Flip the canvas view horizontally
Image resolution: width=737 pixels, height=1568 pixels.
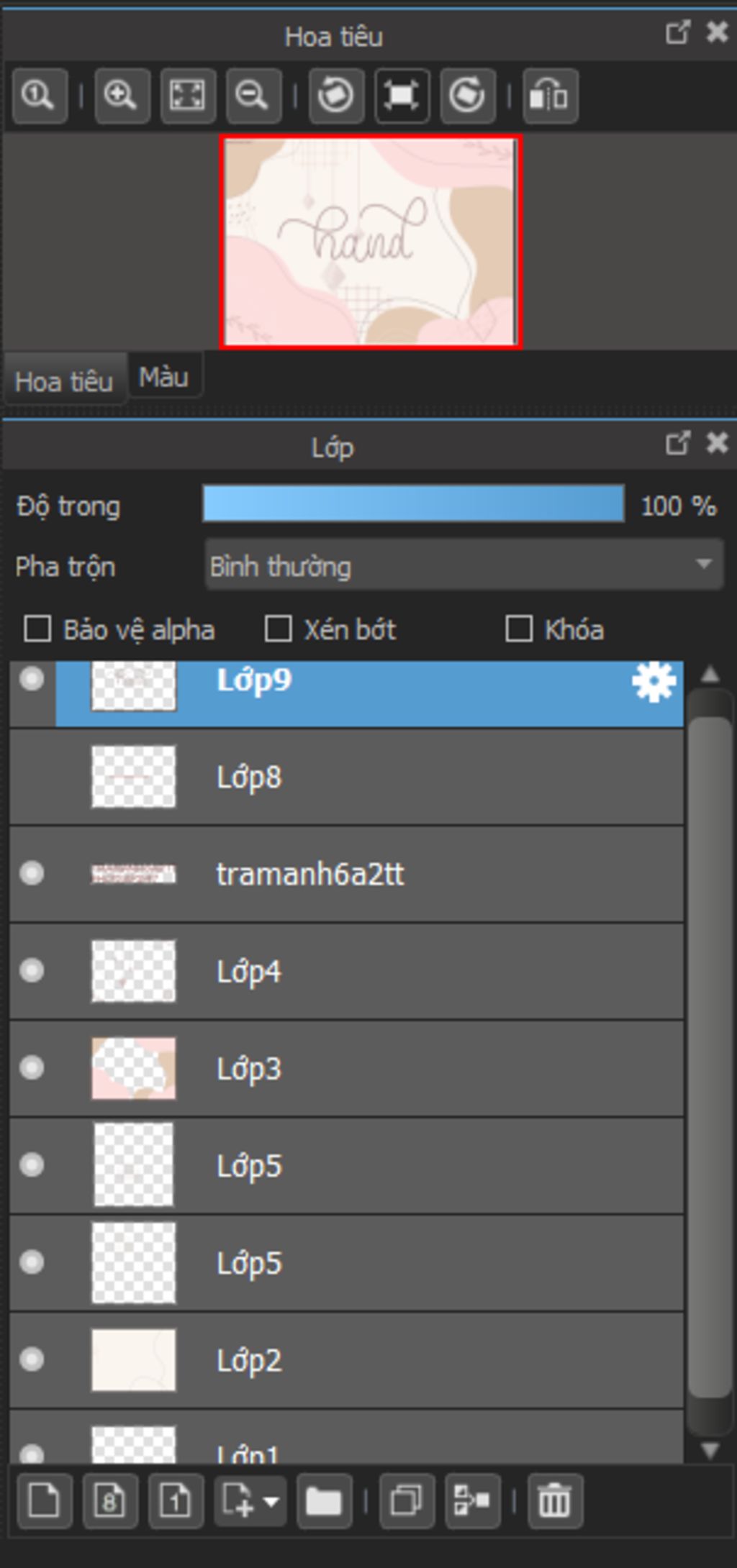550,96
